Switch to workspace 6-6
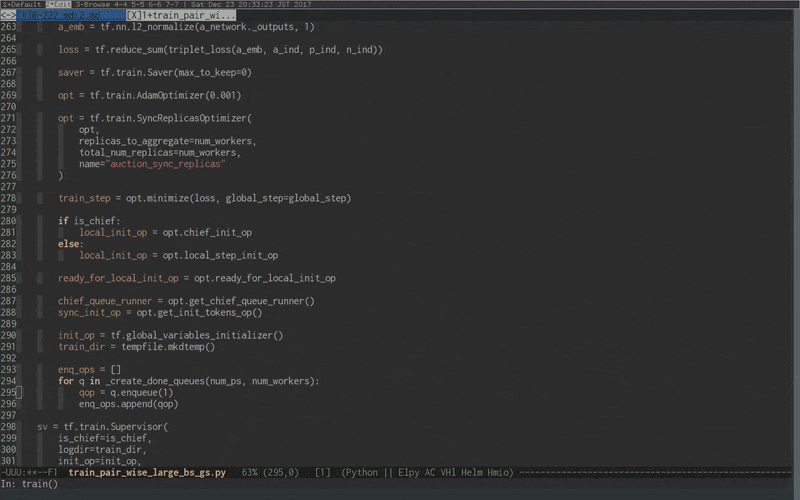800x500 pixels. 155,4
